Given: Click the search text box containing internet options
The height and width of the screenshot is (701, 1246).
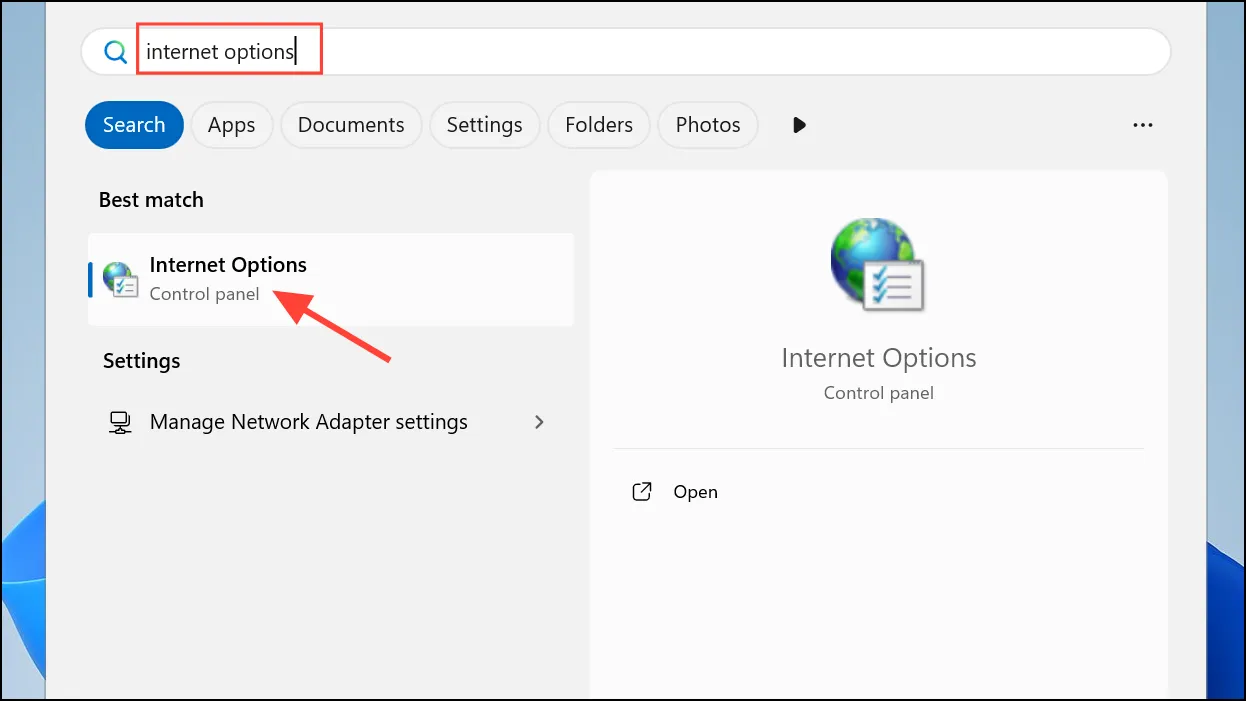Looking at the screenshot, I should pyautogui.click(x=626, y=52).
